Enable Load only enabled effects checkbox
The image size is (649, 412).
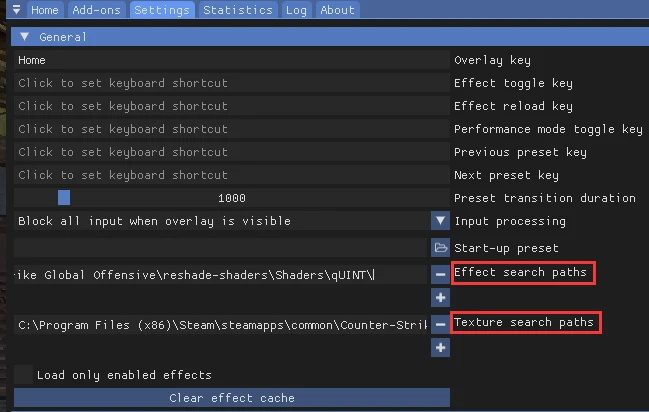tap(23, 375)
